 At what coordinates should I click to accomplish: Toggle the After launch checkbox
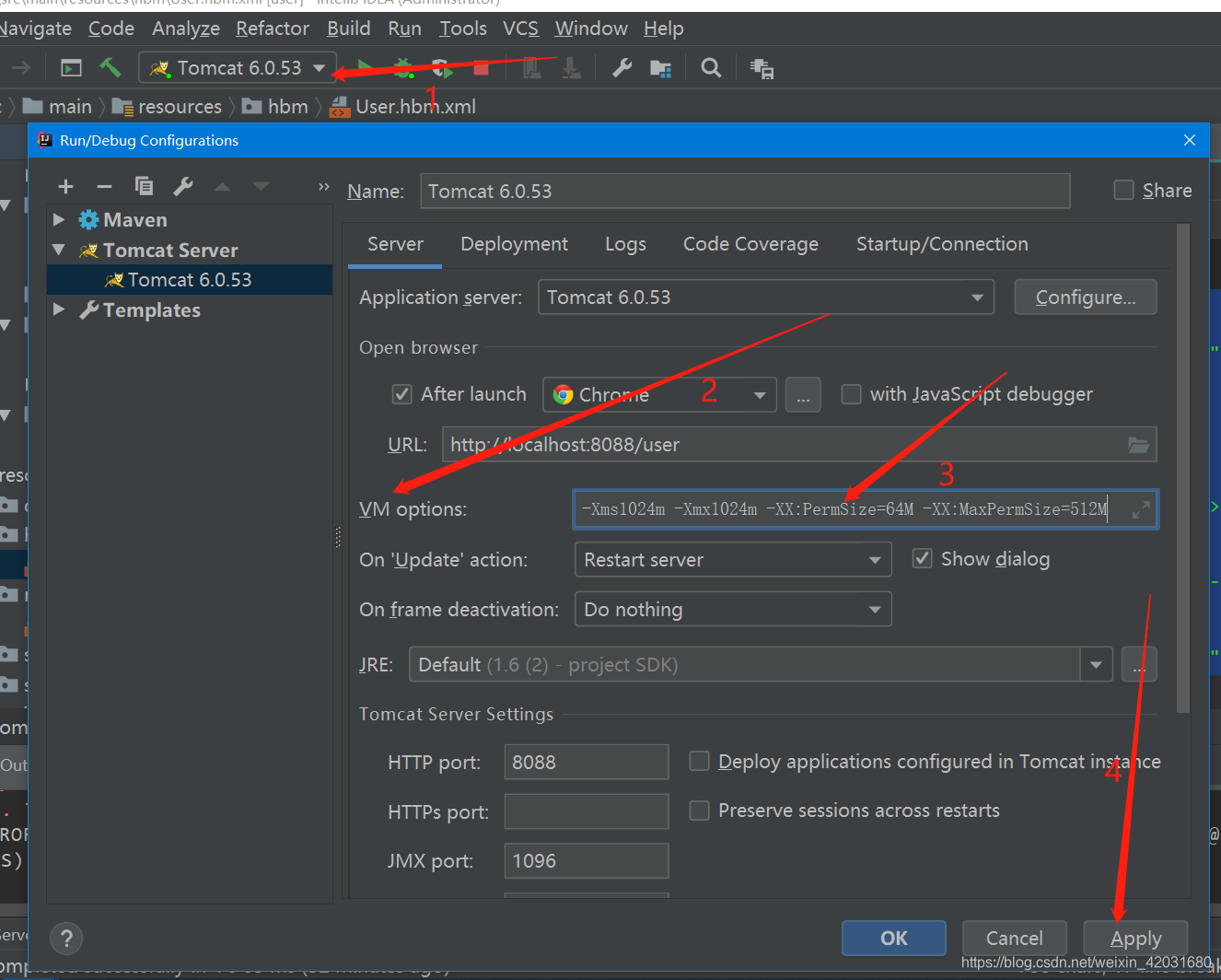point(402,394)
